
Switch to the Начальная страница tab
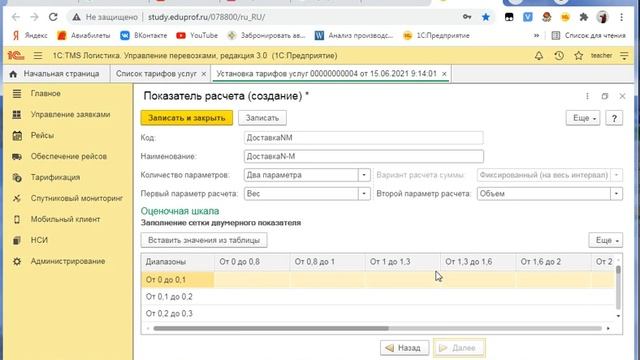pyautogui.click(x=54, y=74)
